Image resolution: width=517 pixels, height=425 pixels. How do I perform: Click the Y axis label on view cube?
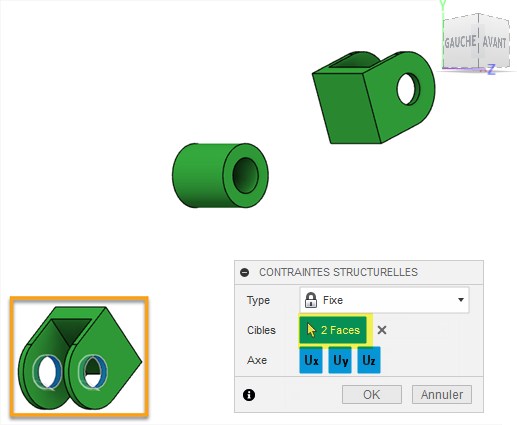(x=443, y=5)
